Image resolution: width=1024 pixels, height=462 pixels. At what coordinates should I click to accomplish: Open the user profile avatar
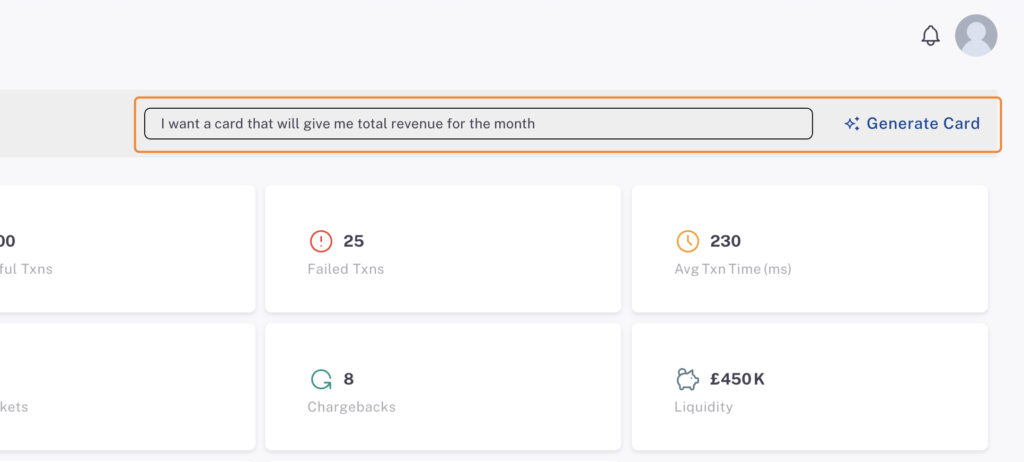tap(976, 35)
